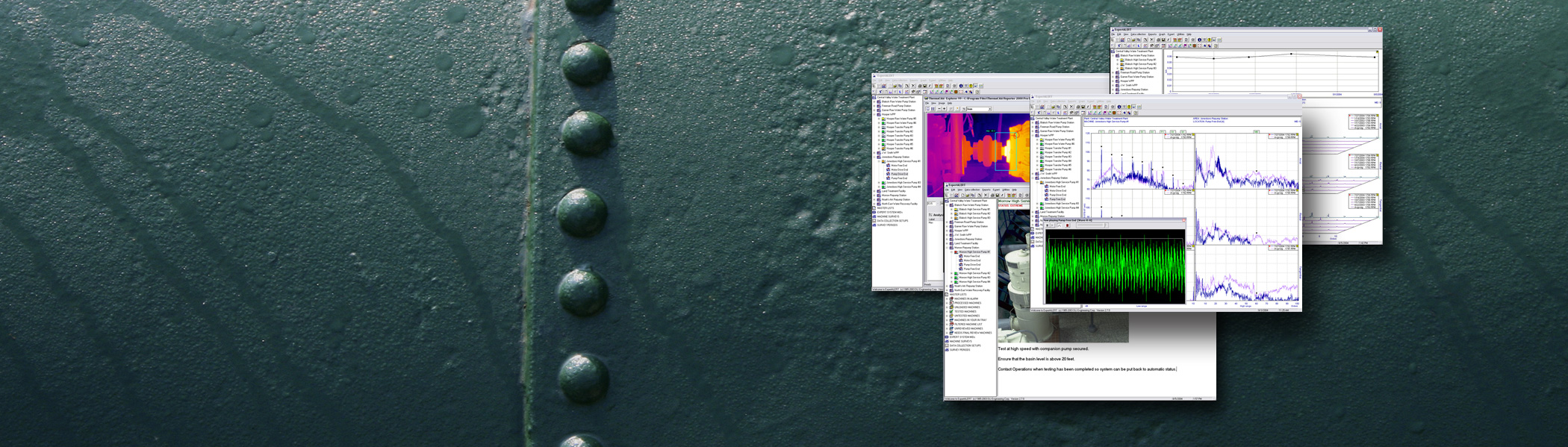Select SURVEY PERIODS in the leftmost window
The width and height of the screenshot is (1568, 447).
pyautogui.click(x=886, y=225)
